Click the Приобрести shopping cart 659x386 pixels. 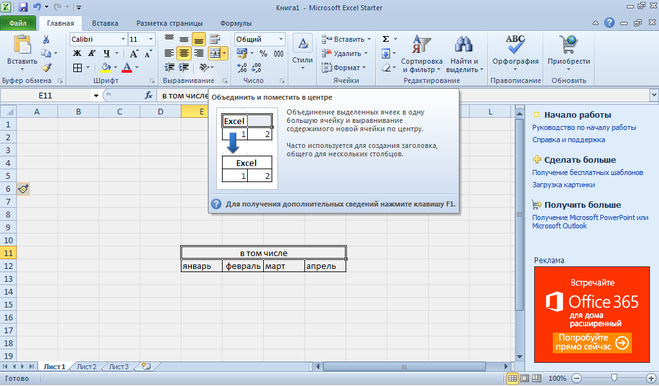[x=568, y=45]
